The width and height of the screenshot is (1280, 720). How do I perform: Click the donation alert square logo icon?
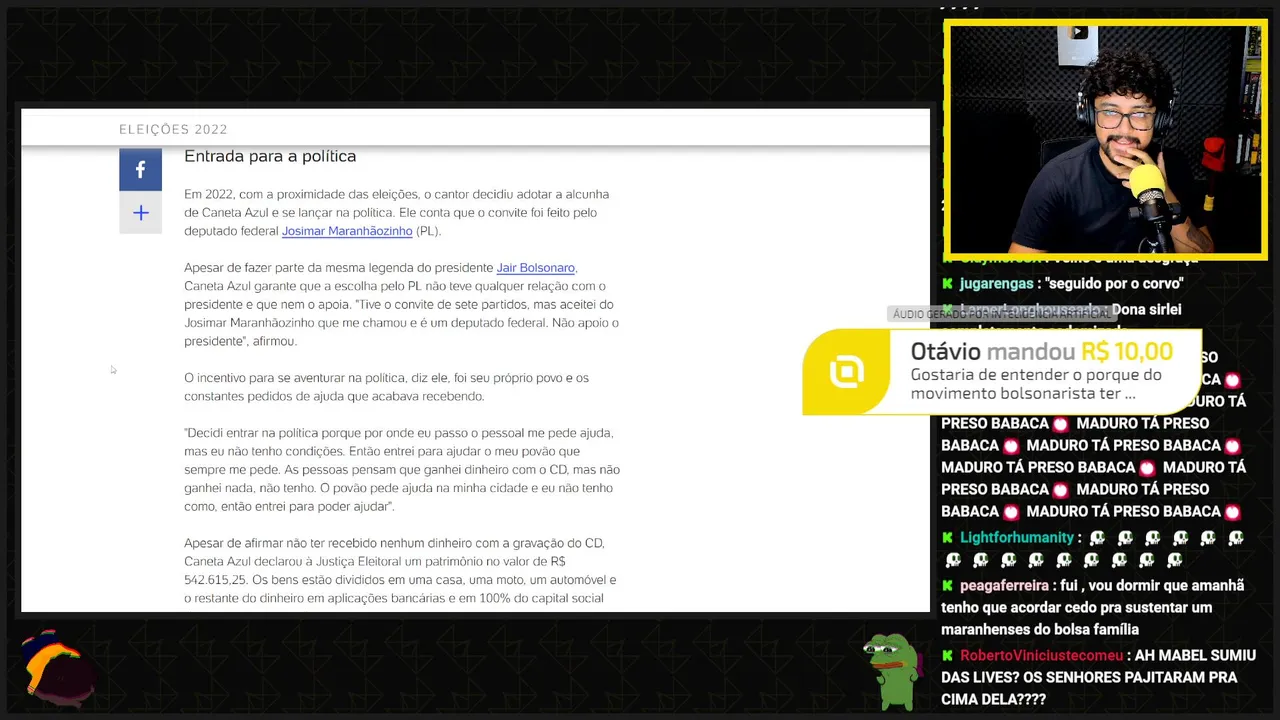(x=846, y=372)
